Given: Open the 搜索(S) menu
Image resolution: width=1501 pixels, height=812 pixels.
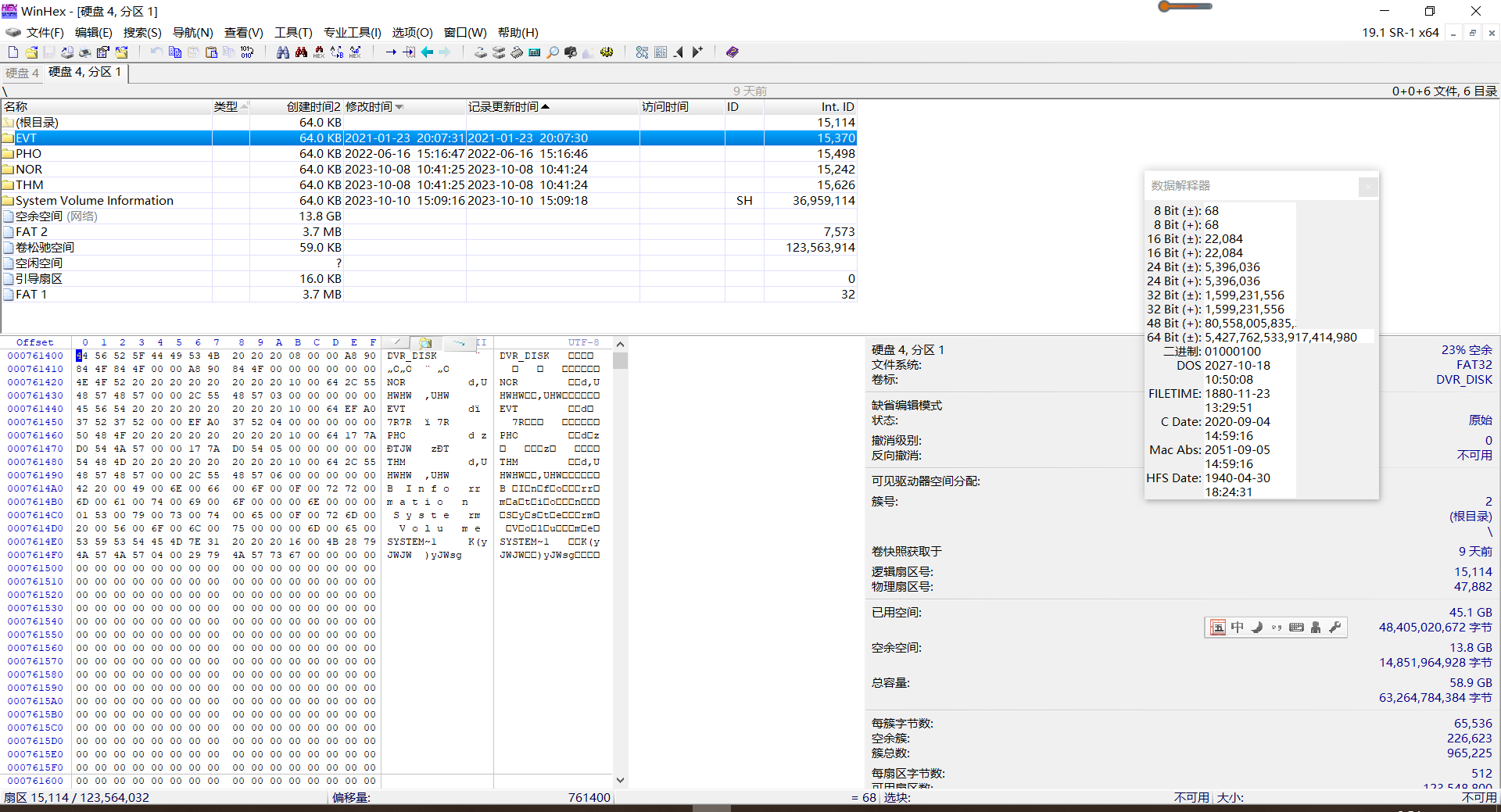Looking at the screenshot, I should click(x=142, y=33).
